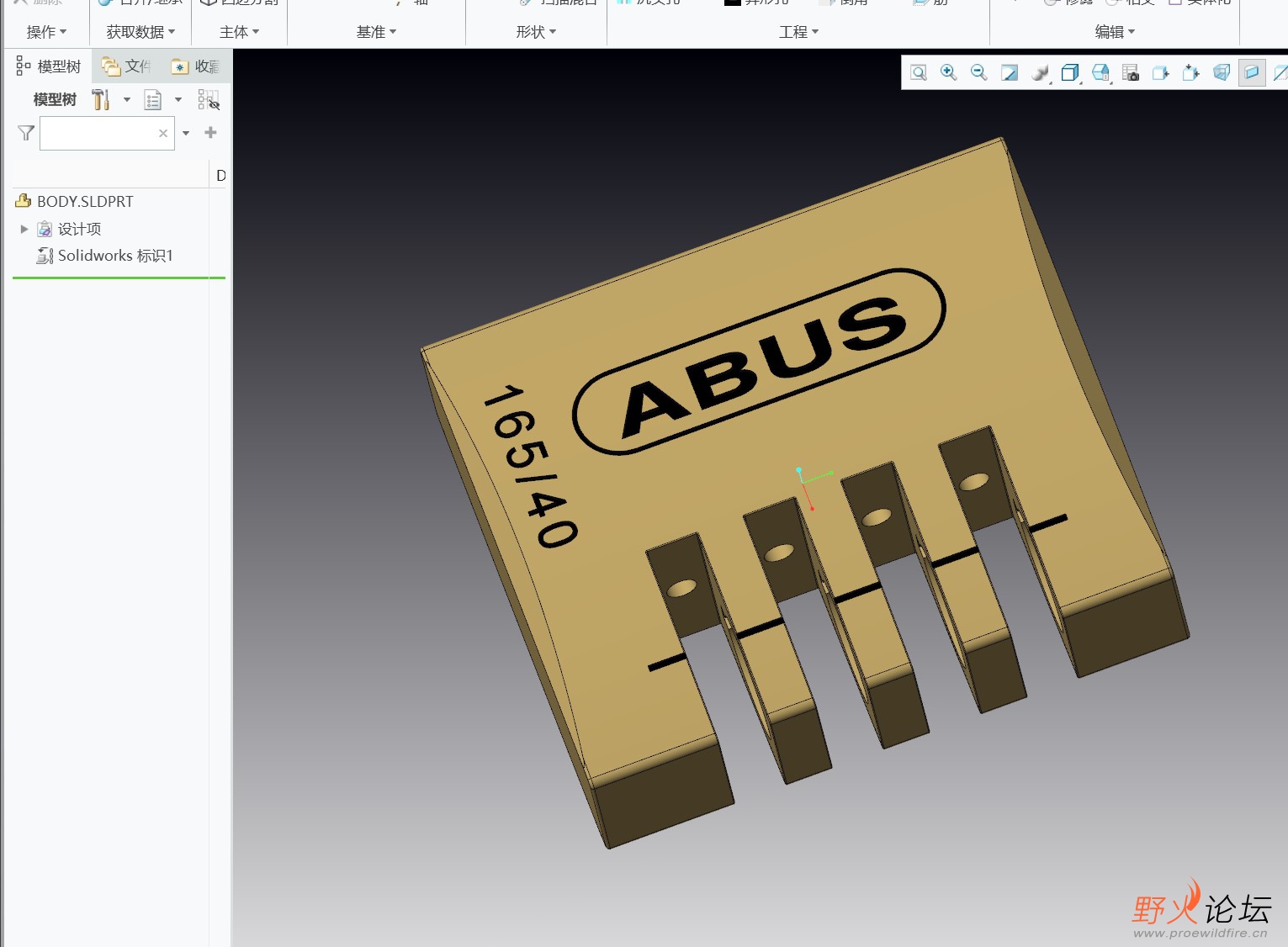
Task: Select BODY.SLDPRT in the model tree
Action: [75, 201]
